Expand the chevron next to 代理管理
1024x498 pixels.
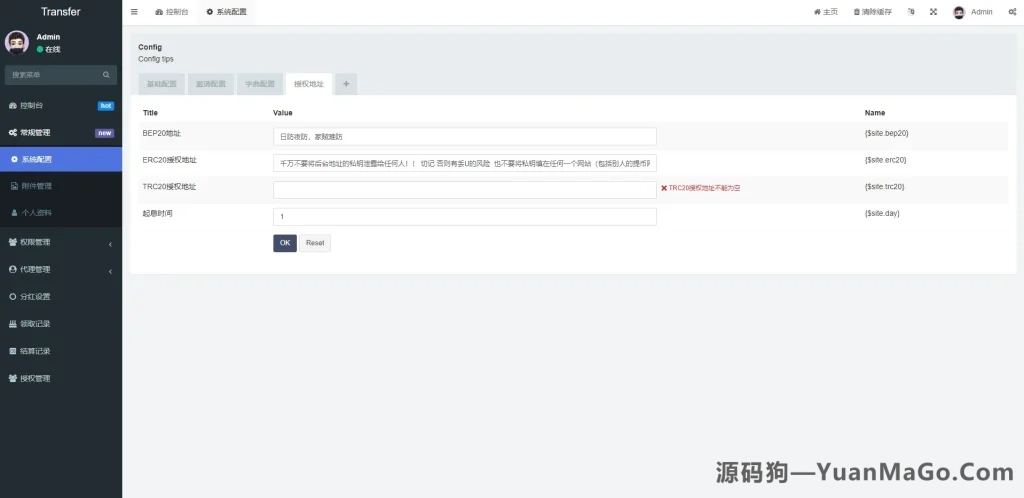(110, 271)
